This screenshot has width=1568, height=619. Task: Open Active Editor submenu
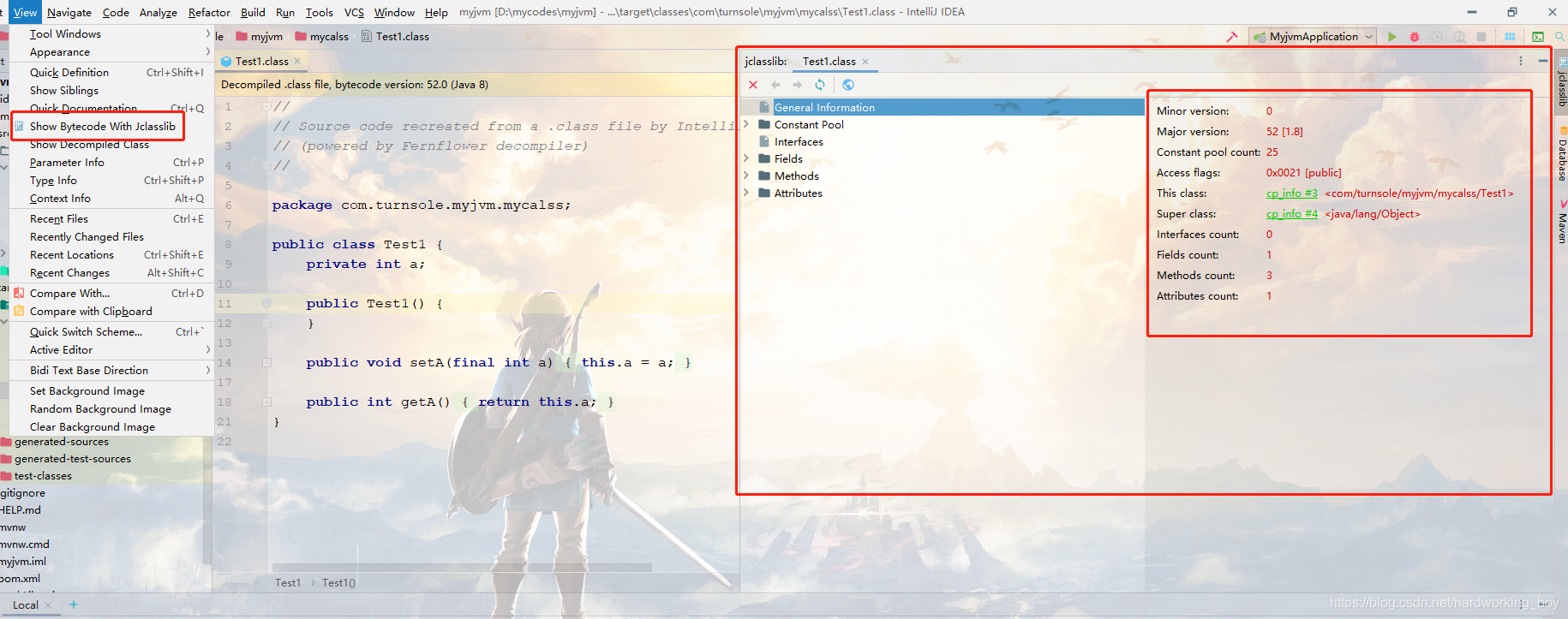click(x=111, y=350)
